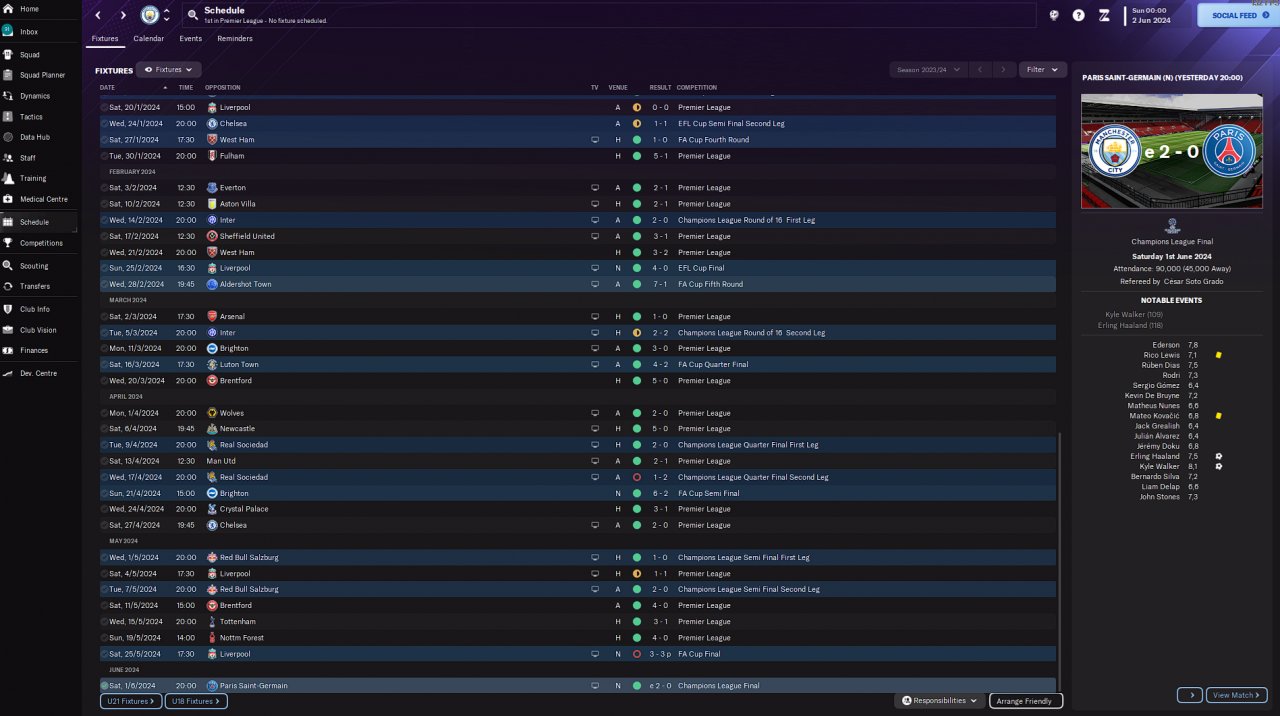The height and width of the screenshot is (716, 1280).
Task: Open the Finances sidebar icon
Action: (x=9, y=350)
